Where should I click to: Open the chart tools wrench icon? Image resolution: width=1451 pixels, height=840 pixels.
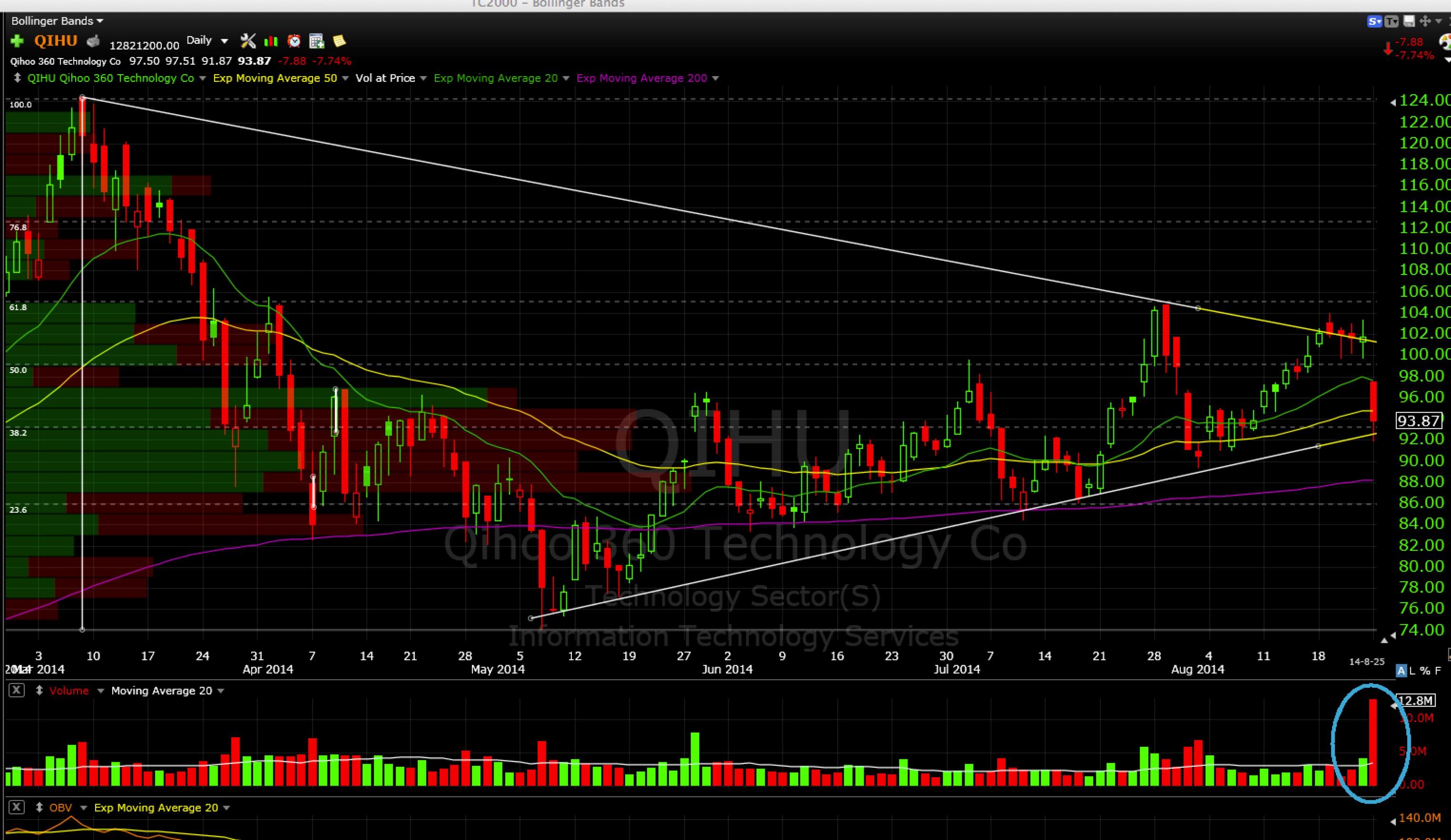pos(247,41)
